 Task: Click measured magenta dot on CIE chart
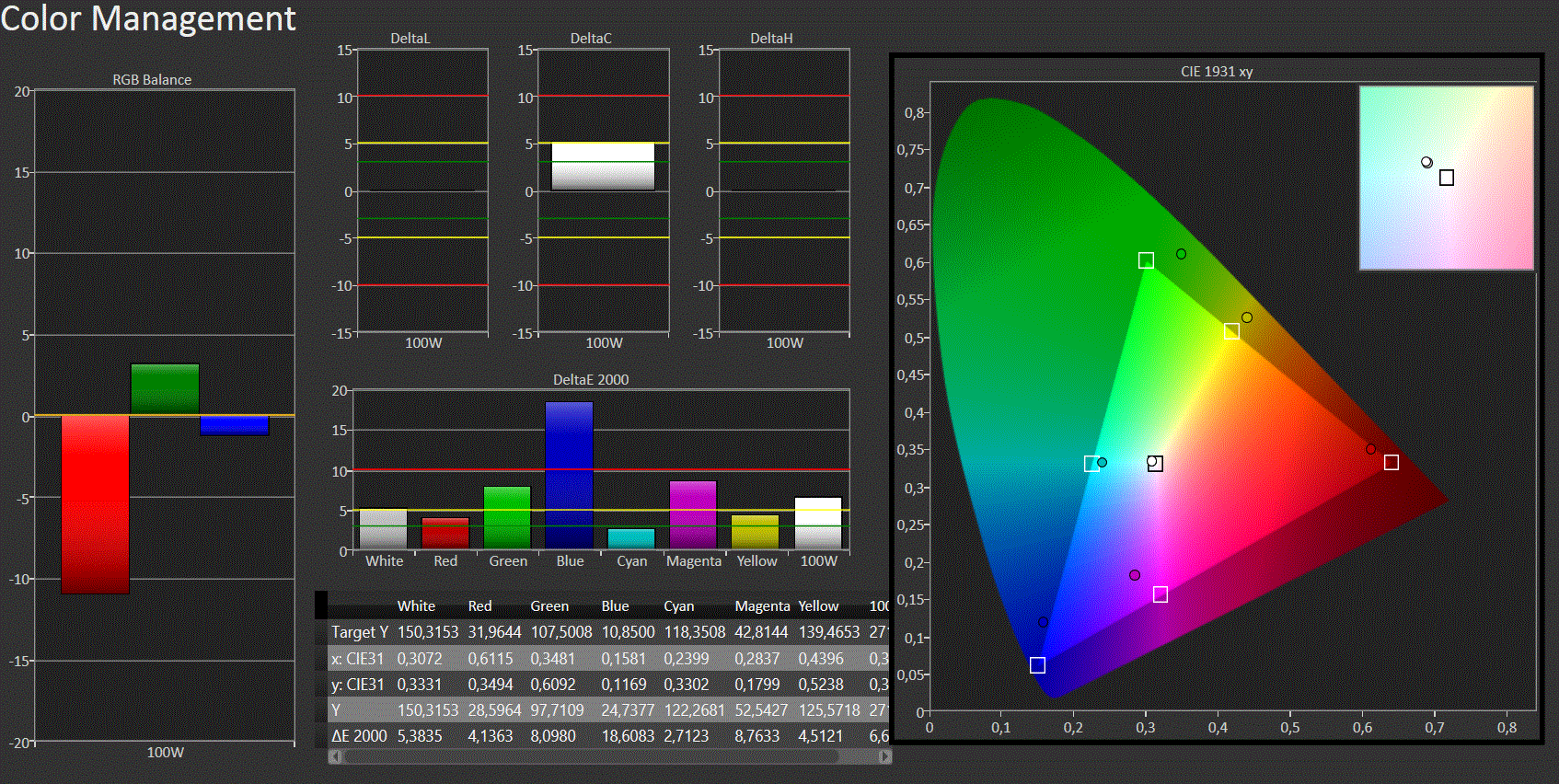1135,575
